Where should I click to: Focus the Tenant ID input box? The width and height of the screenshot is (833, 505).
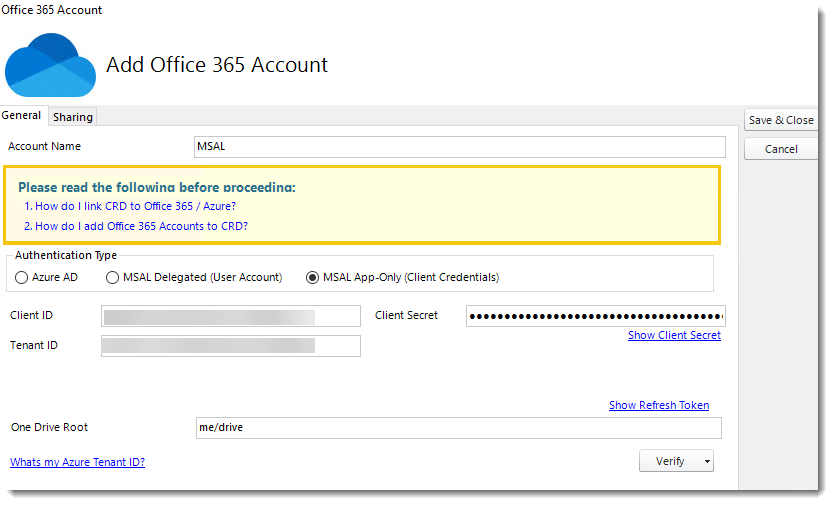230,346
